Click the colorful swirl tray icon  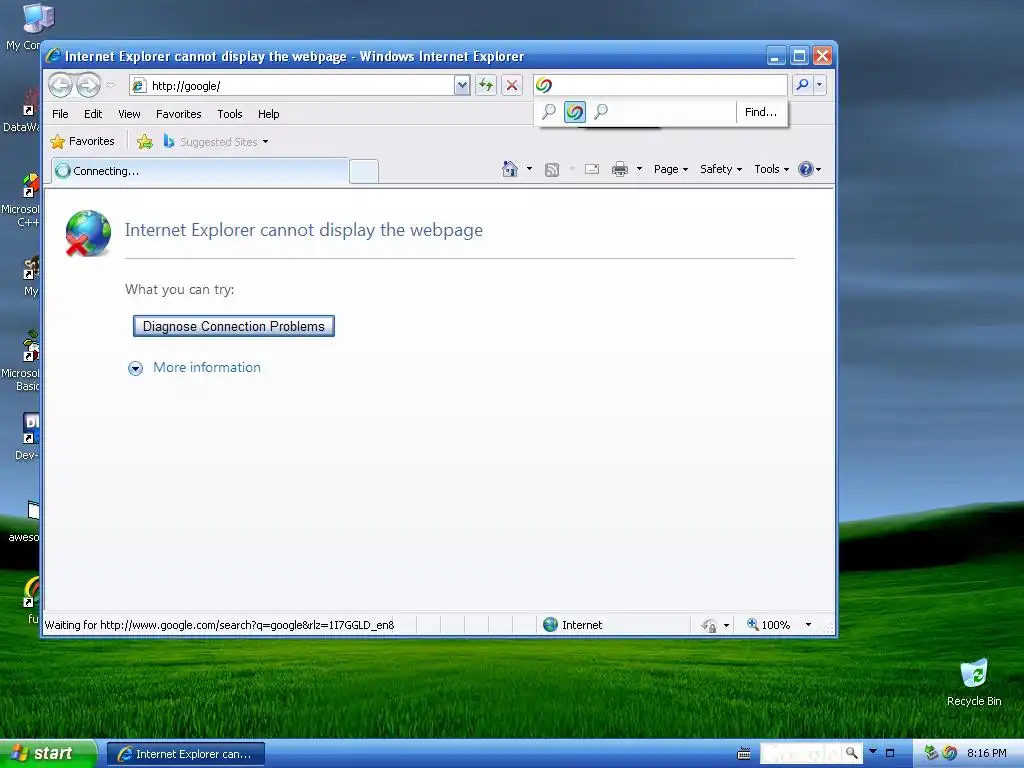(x=950, y=753)
